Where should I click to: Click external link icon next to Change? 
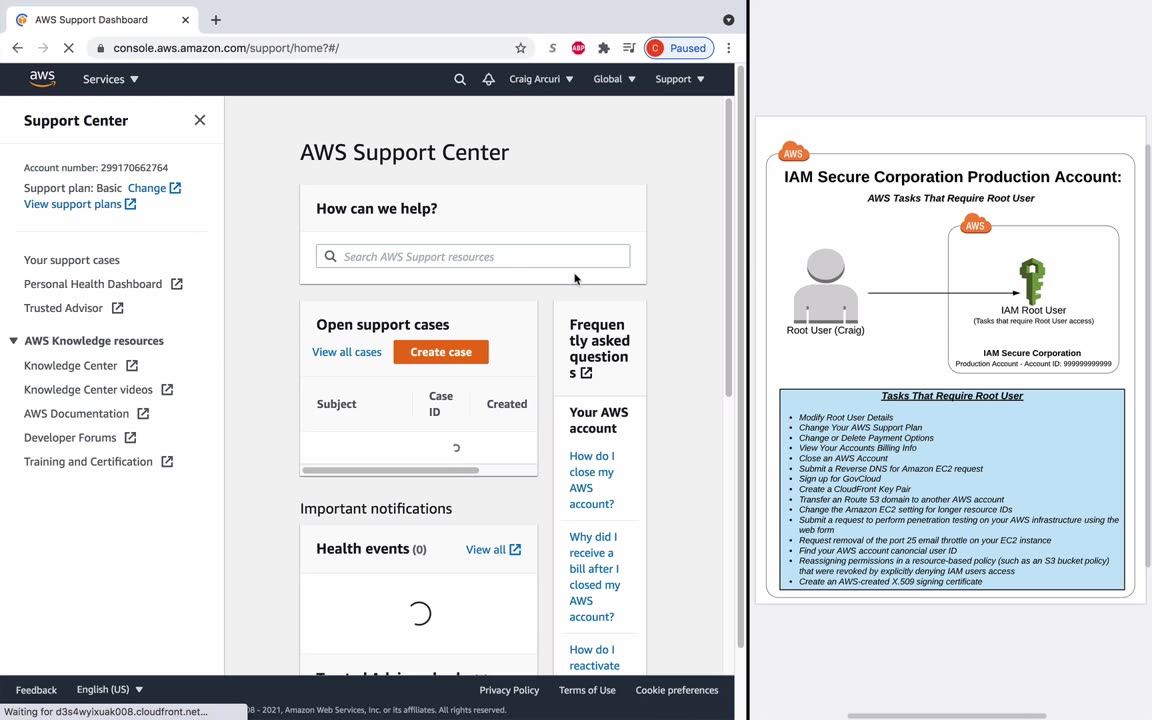click(x=175, y=188)
